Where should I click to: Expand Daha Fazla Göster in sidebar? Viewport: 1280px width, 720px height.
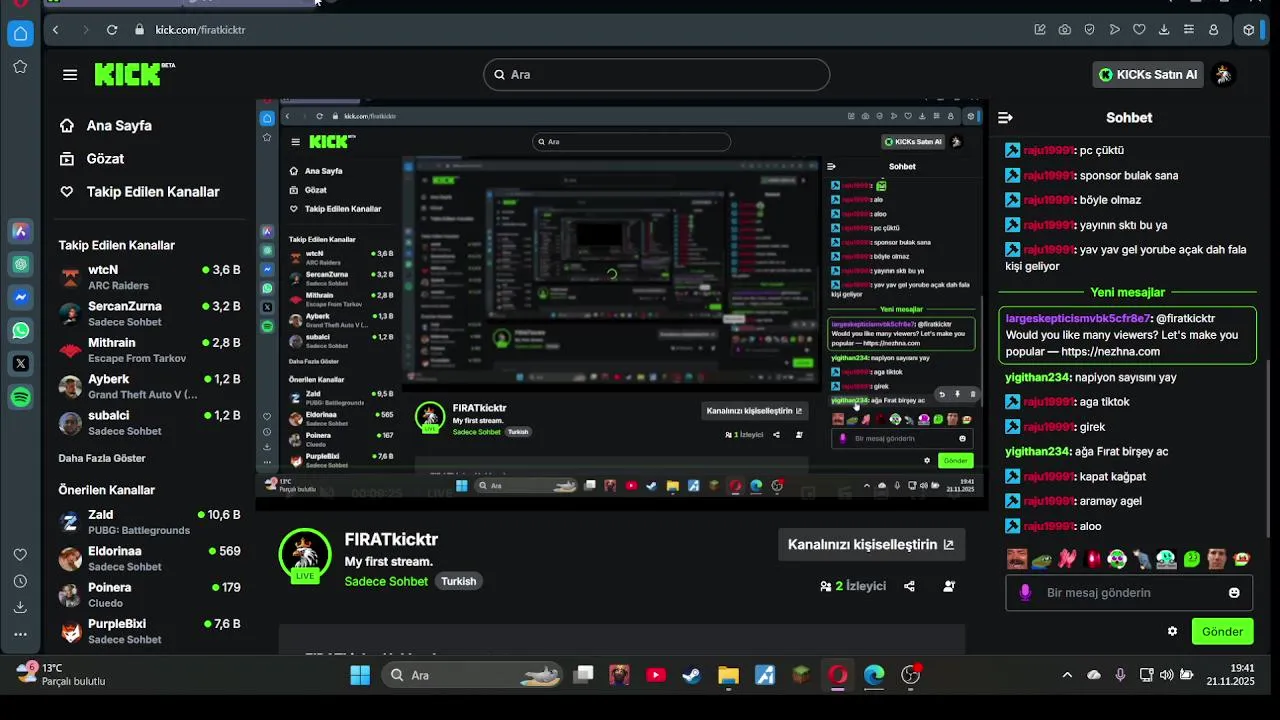coord(102,458)
